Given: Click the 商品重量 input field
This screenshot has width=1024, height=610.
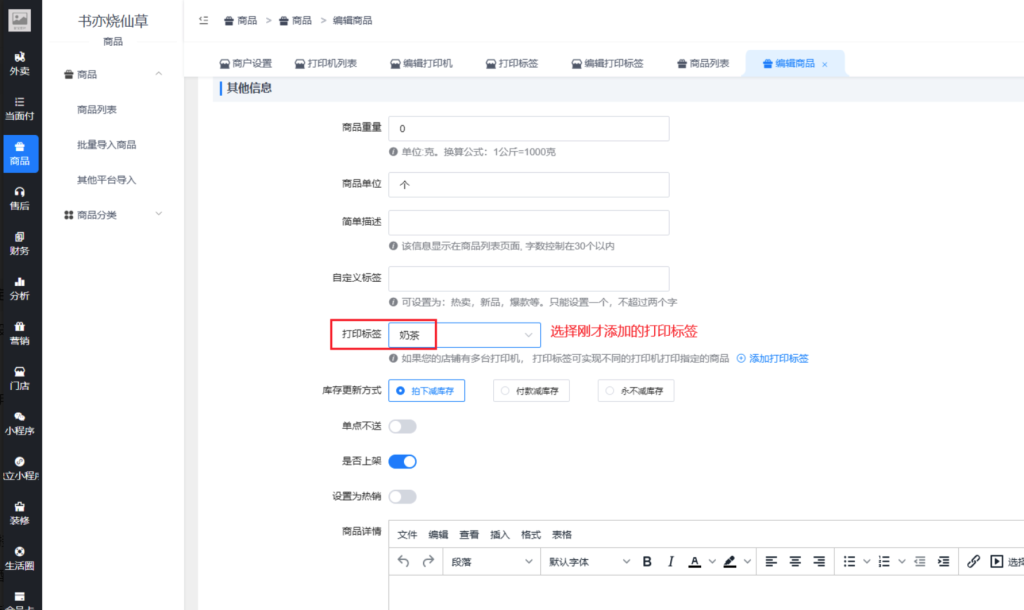Looking at the screenshot, I should click(x=528, y=129).
